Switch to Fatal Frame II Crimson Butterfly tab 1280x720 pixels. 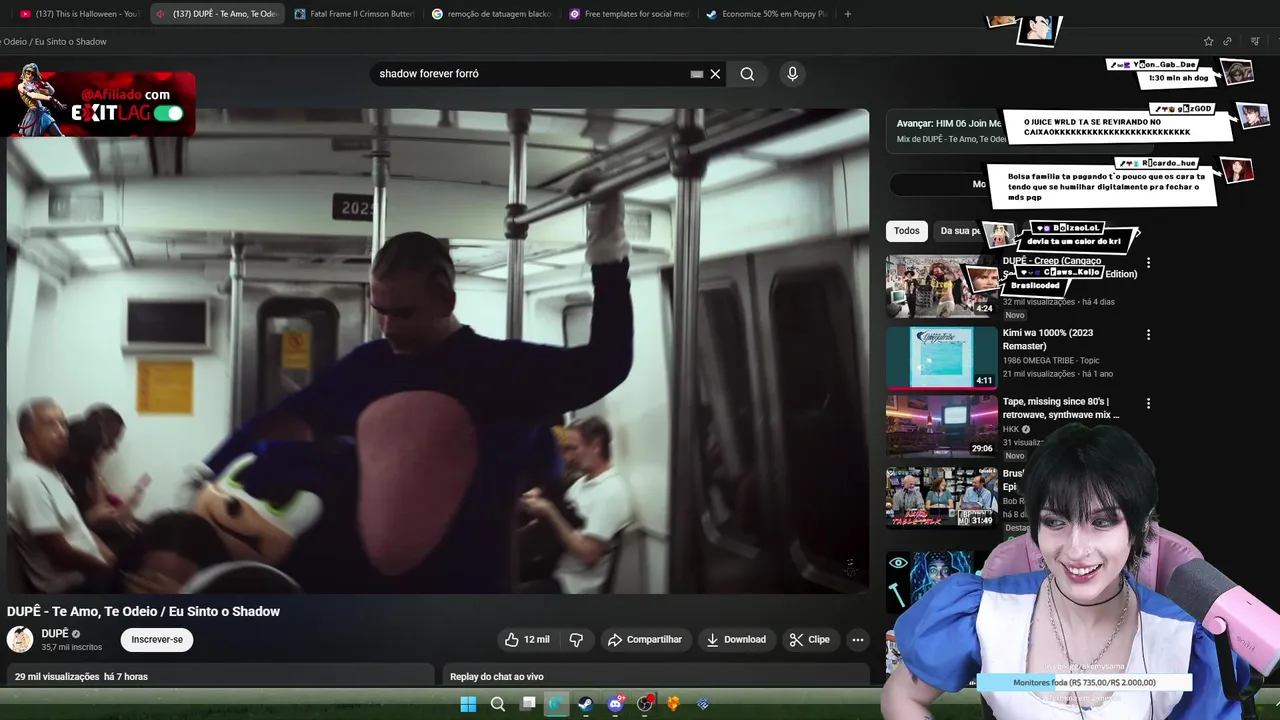click(x=355, y=14)
